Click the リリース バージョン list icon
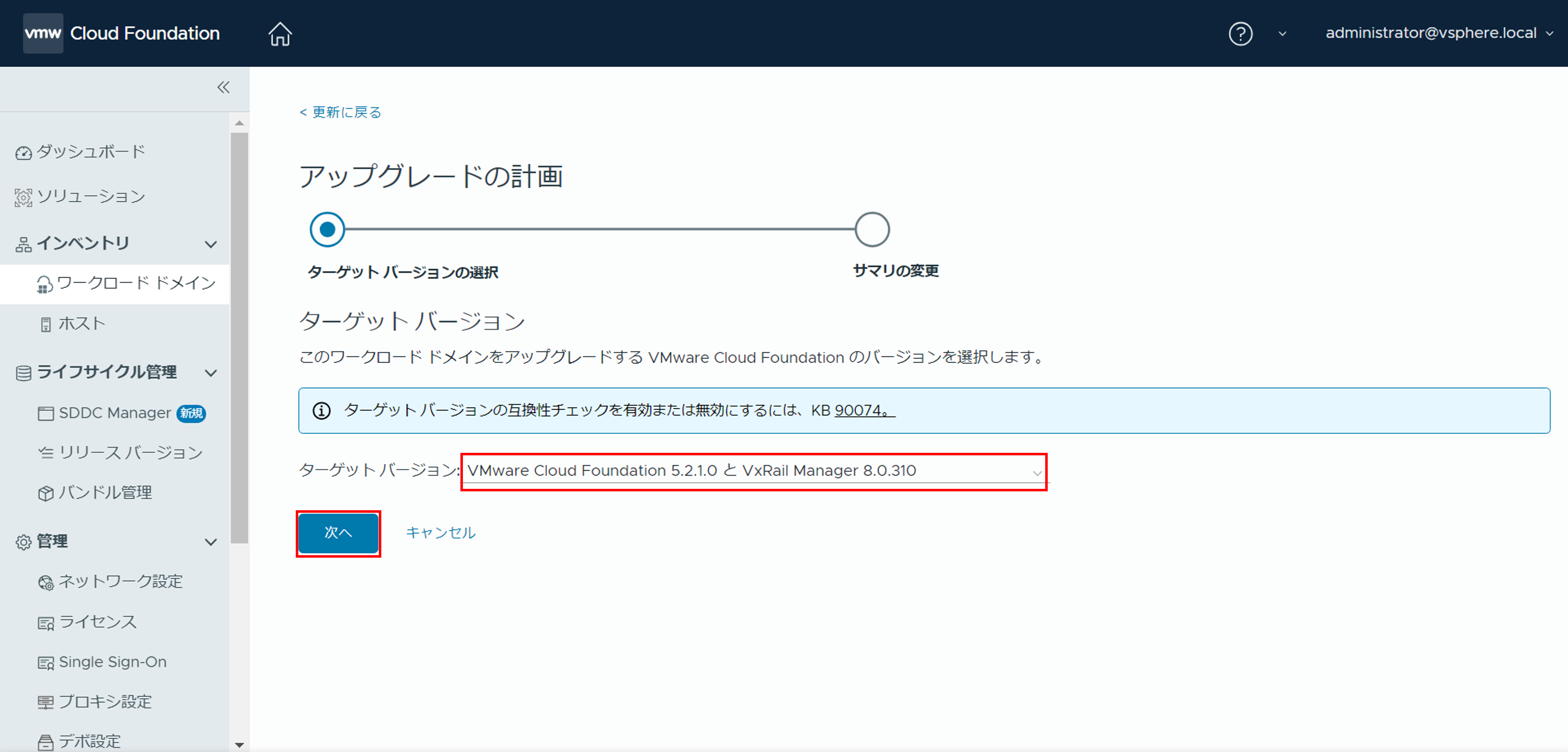 pos(45,452)
